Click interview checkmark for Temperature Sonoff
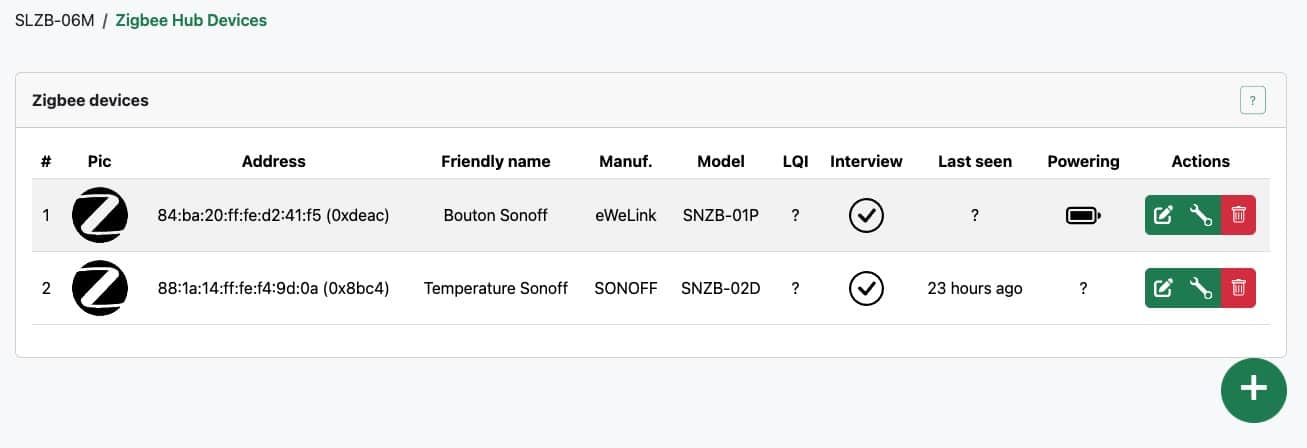 point(866,288)
